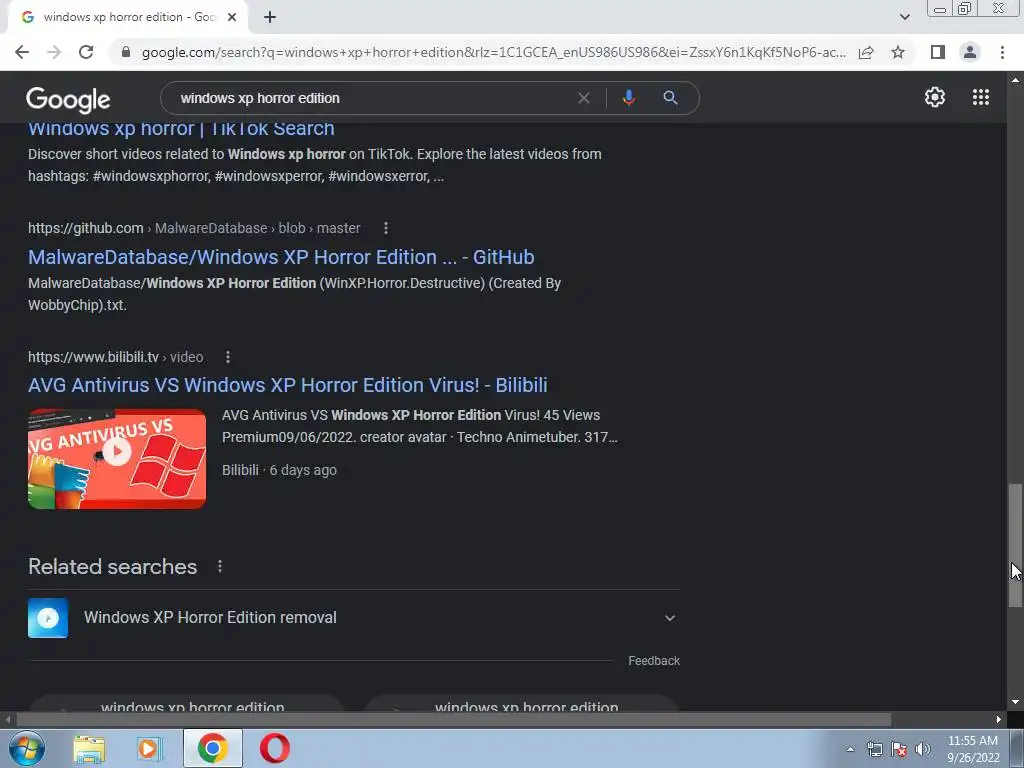Click the browser forward arrow
This screenshot has width=1024, height=768.
(54, 52)
